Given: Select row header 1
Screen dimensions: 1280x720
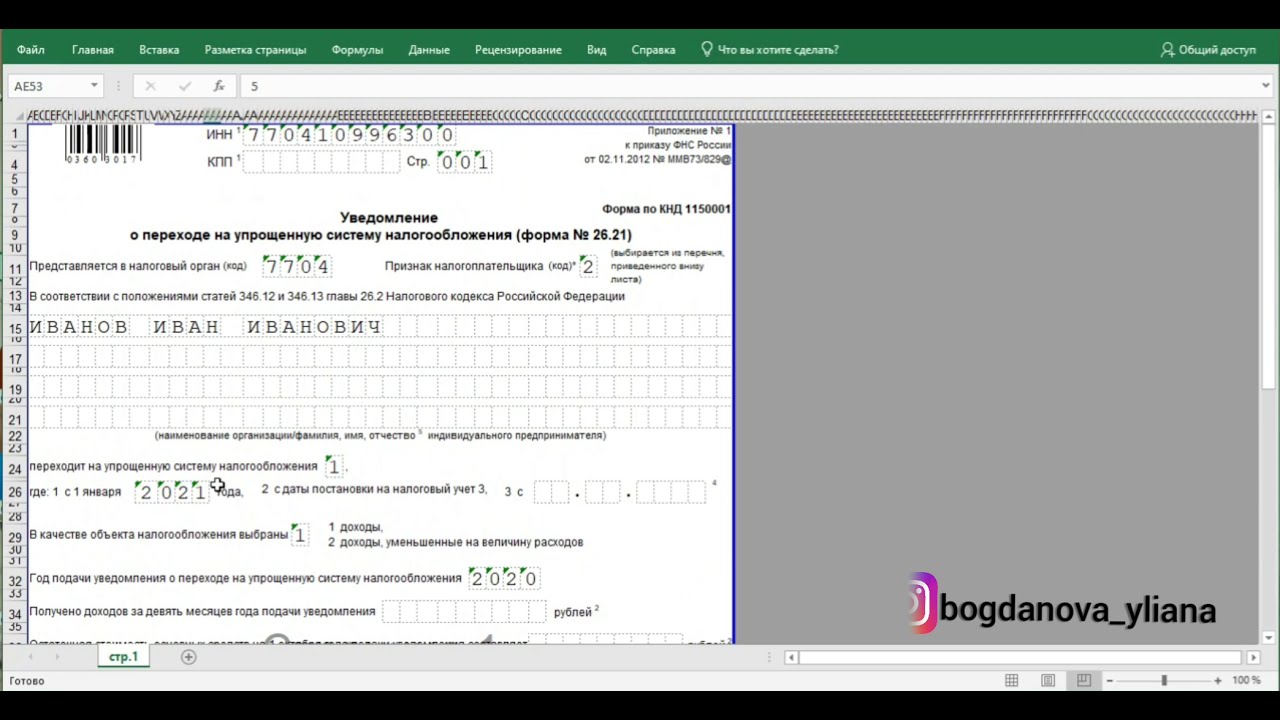Looking at the screenshot, I should point(14,133).
